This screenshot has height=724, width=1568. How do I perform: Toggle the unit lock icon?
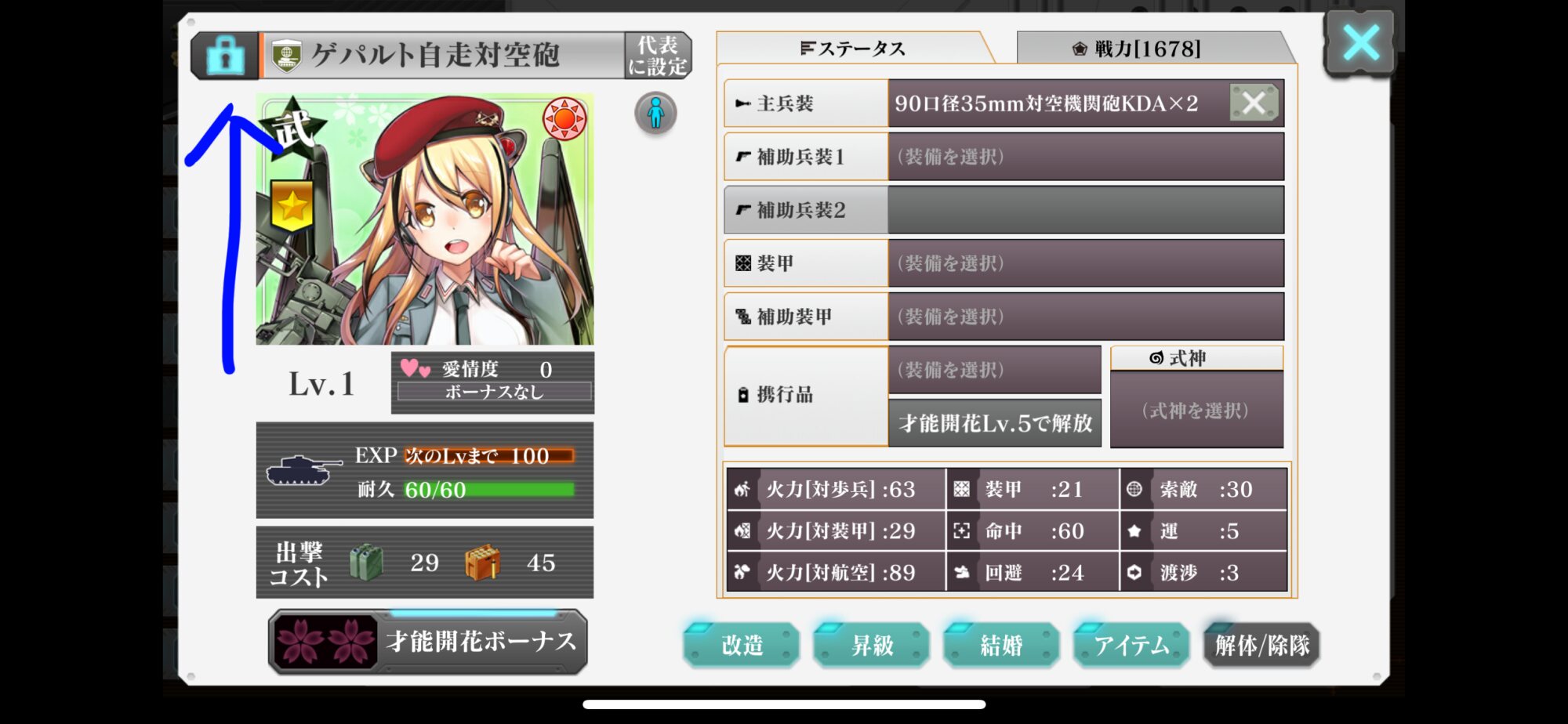coord(225,56)
